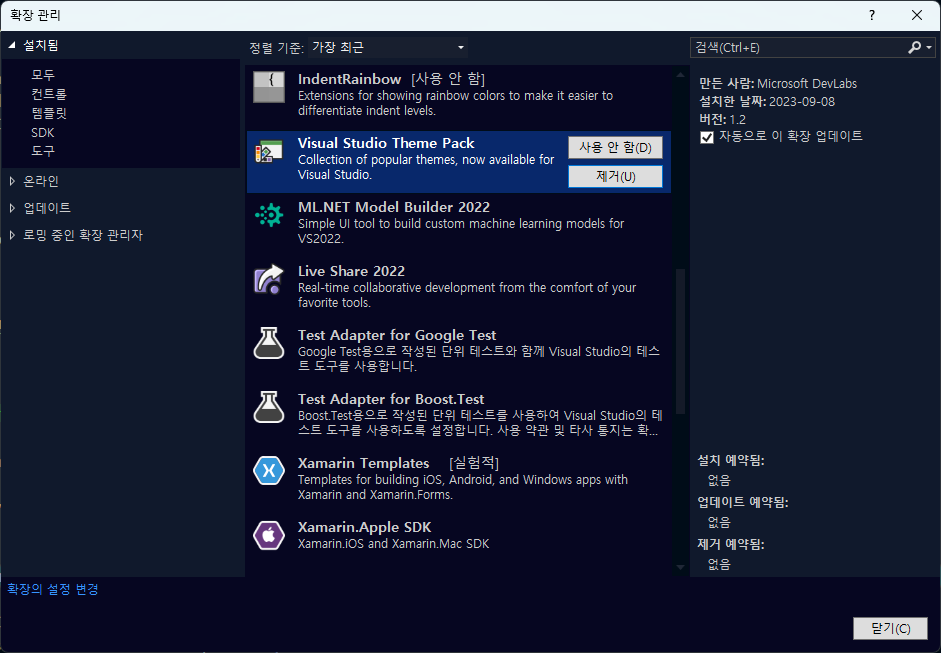Click the Test Adapter for Boost.Test flask icon
The image size is (941, 653).
pos(269,408)
